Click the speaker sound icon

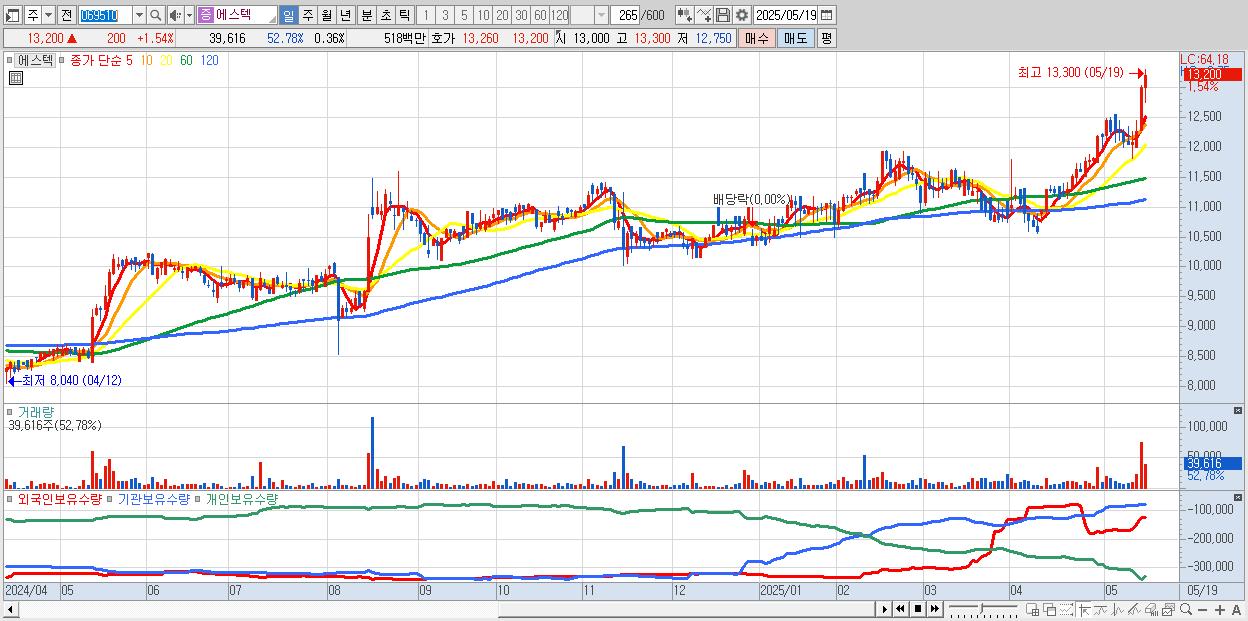(175, 15)
